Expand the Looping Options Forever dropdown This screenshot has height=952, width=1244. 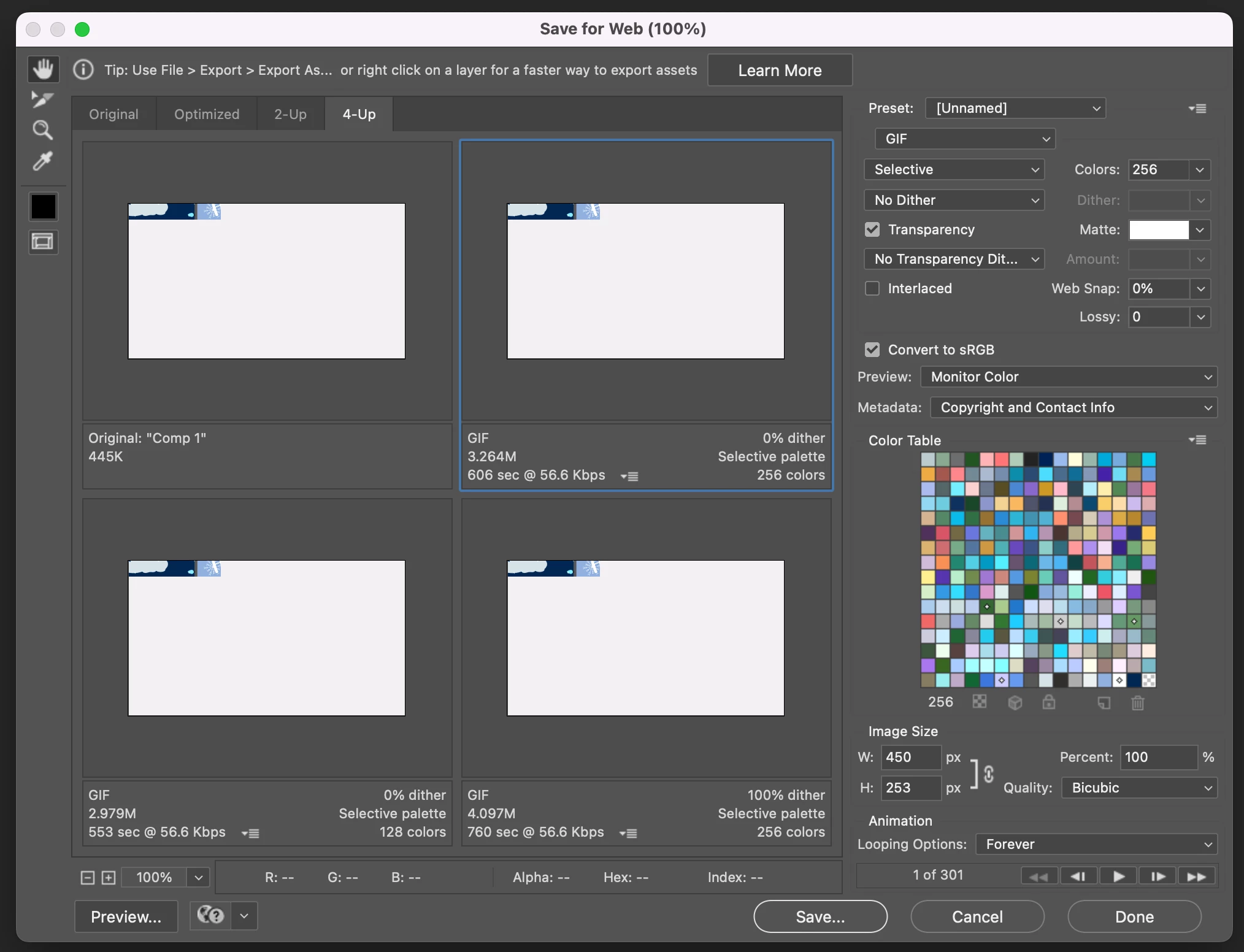[1096, 844]
